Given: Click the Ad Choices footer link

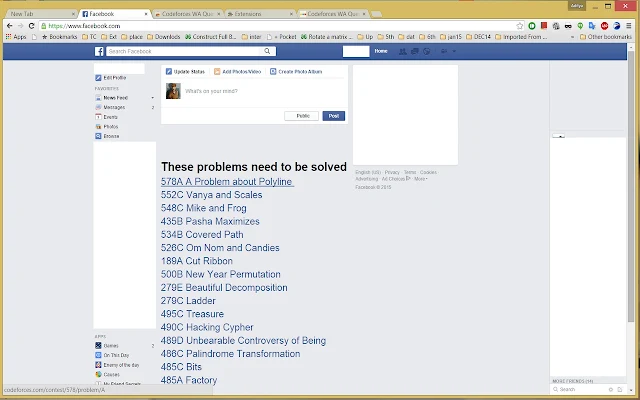Looking at the screenshot, I should pyautogui.click(x=396, y=179).
